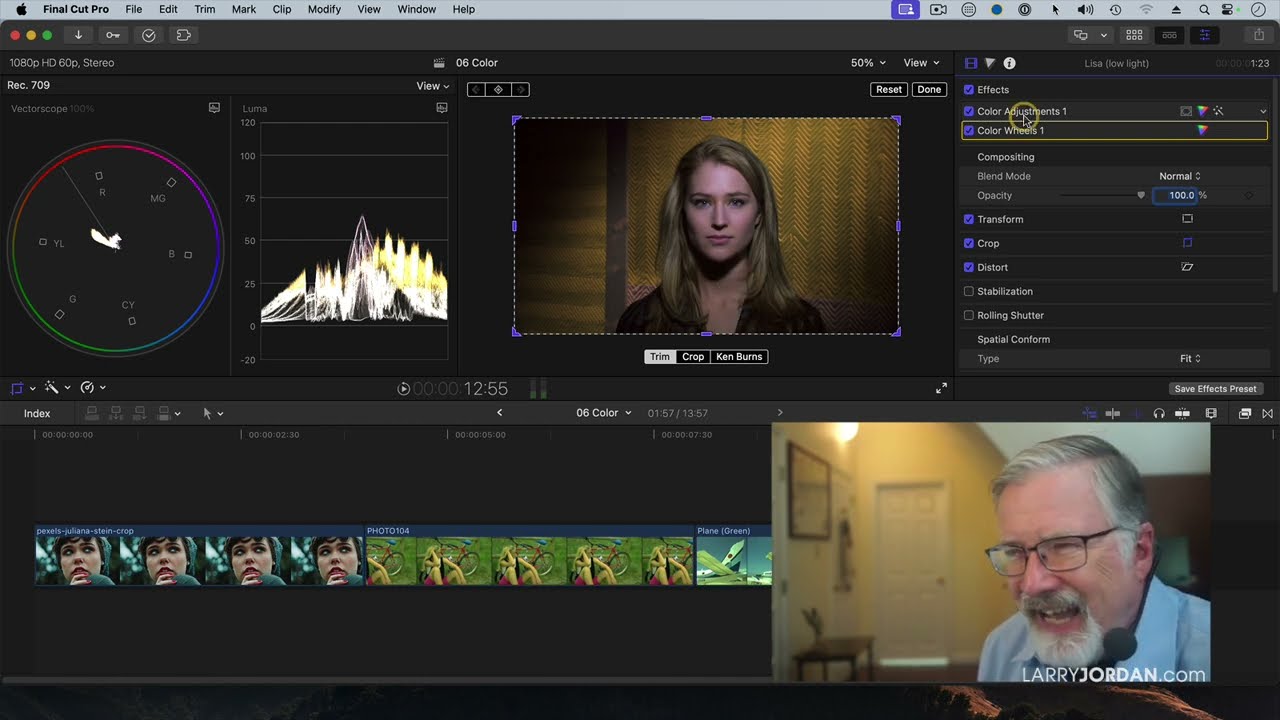
Task: Click the magic wand icon on Color Adjustments 1
Action: tap(1218, 111)
